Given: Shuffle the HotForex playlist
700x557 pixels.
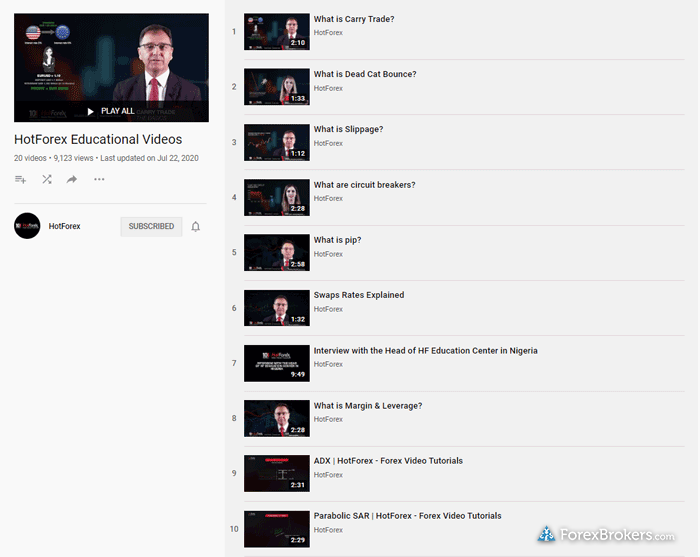Looking at the screenshot, I should pos(47,179).
